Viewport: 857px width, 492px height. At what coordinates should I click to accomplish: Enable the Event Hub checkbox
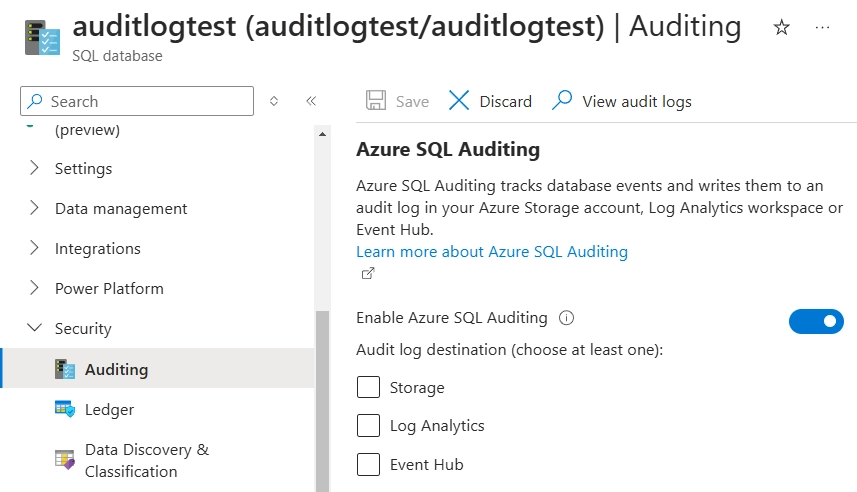(369, 464)
